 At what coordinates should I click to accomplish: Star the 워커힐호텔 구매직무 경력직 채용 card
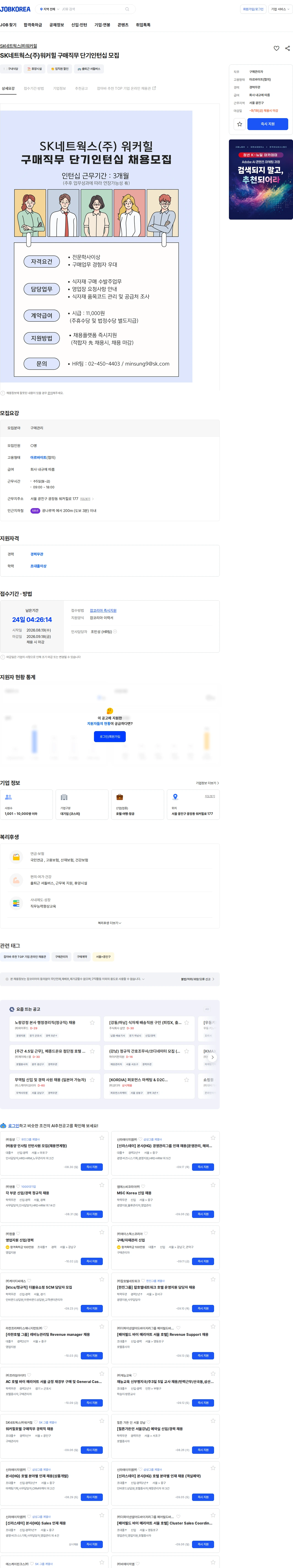pyautogui.click(x=102, y=1421)
